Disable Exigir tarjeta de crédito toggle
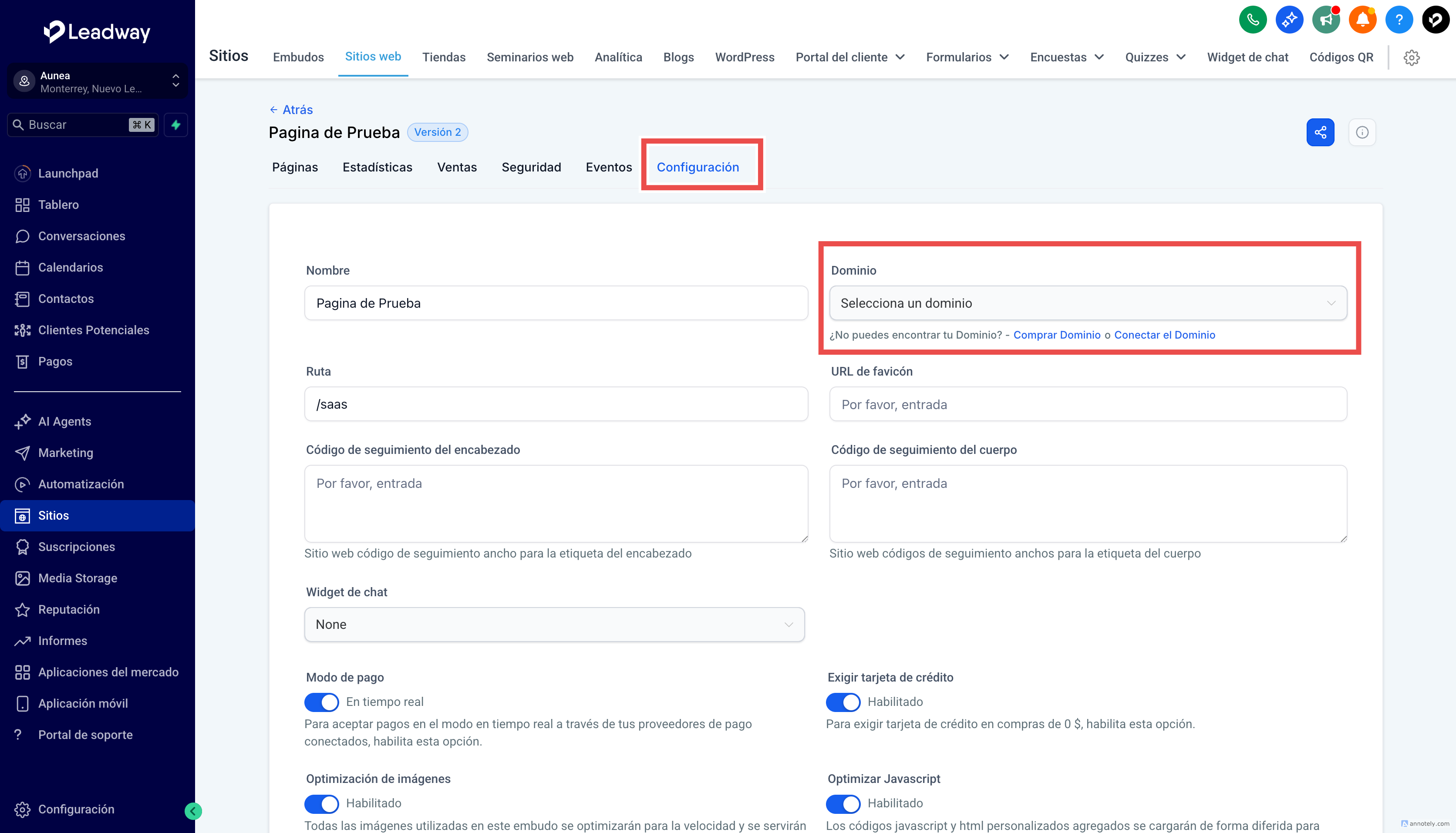This screenshot has height=833, width=1456. pos(843,702)
